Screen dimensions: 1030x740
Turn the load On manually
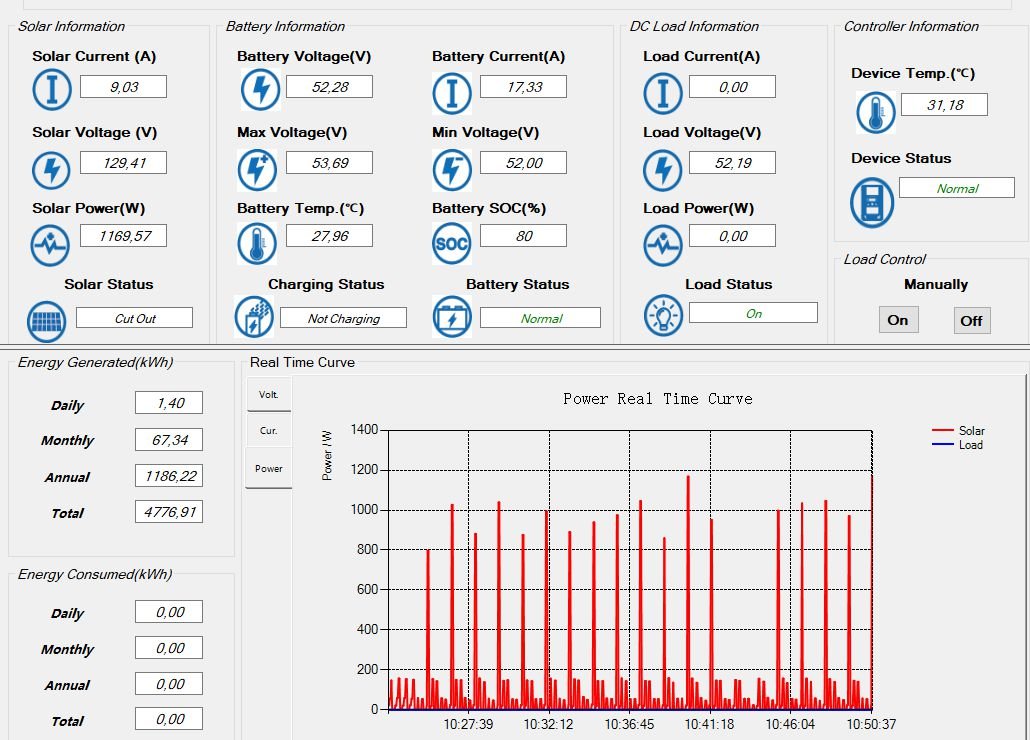pyautogui.click(x=898, y=320)
